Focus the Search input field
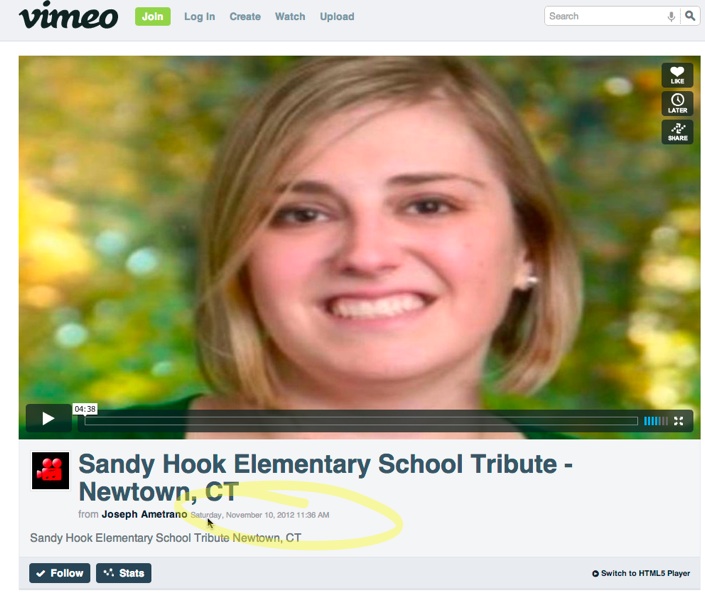The image size is (705, 596). click(x=605, y=16)
